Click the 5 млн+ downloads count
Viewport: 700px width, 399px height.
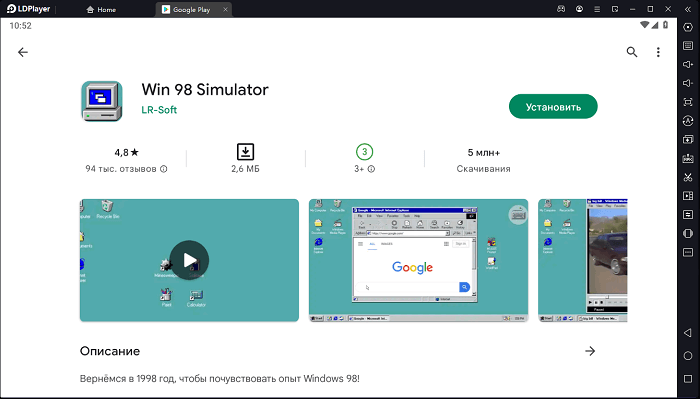(483, 153)
